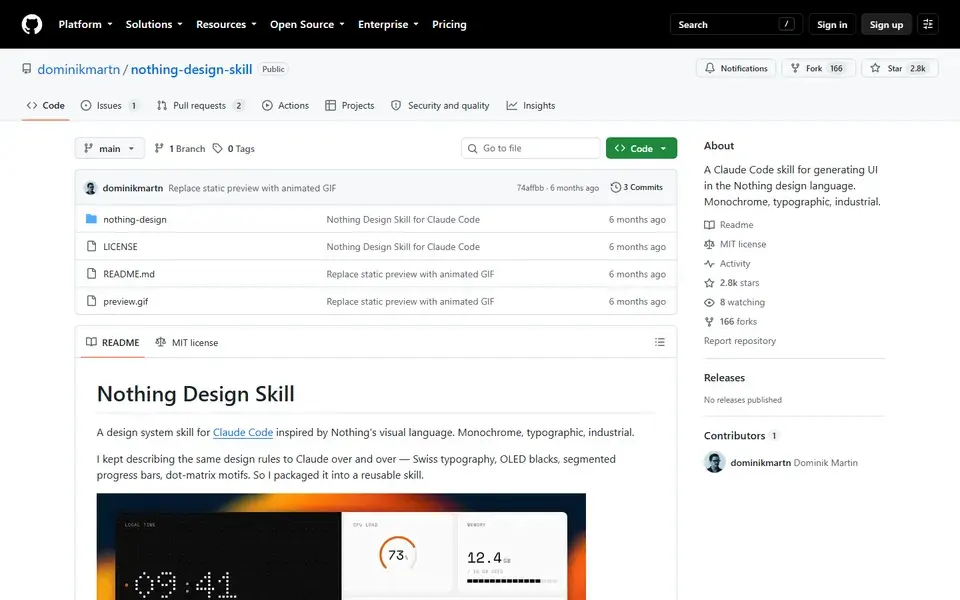Viewport: 960px width, 600px height.
Task: Open the dominikmartn owner profile link
Action: [x=78, y=69]
